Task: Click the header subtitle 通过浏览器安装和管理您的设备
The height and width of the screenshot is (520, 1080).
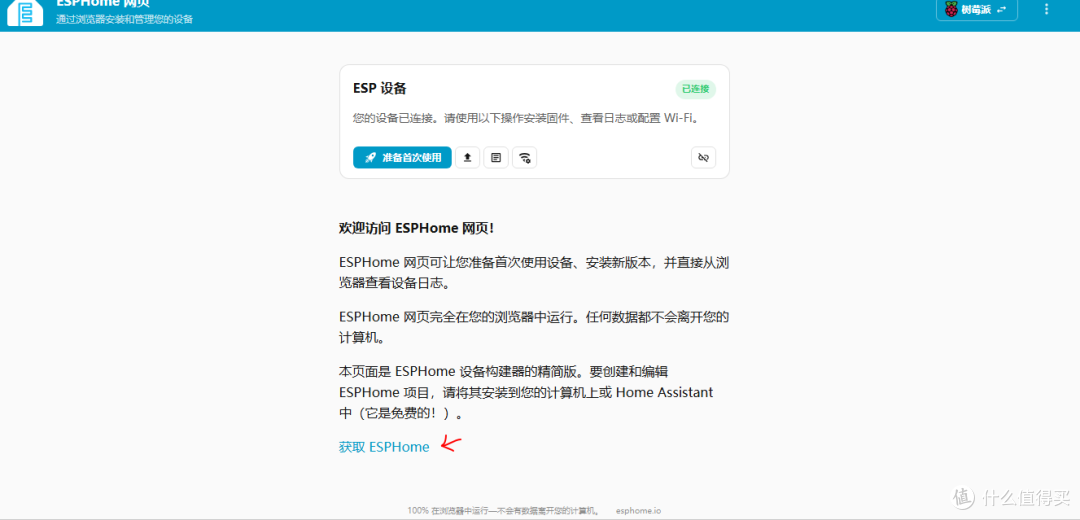Action: pos(125,19)
